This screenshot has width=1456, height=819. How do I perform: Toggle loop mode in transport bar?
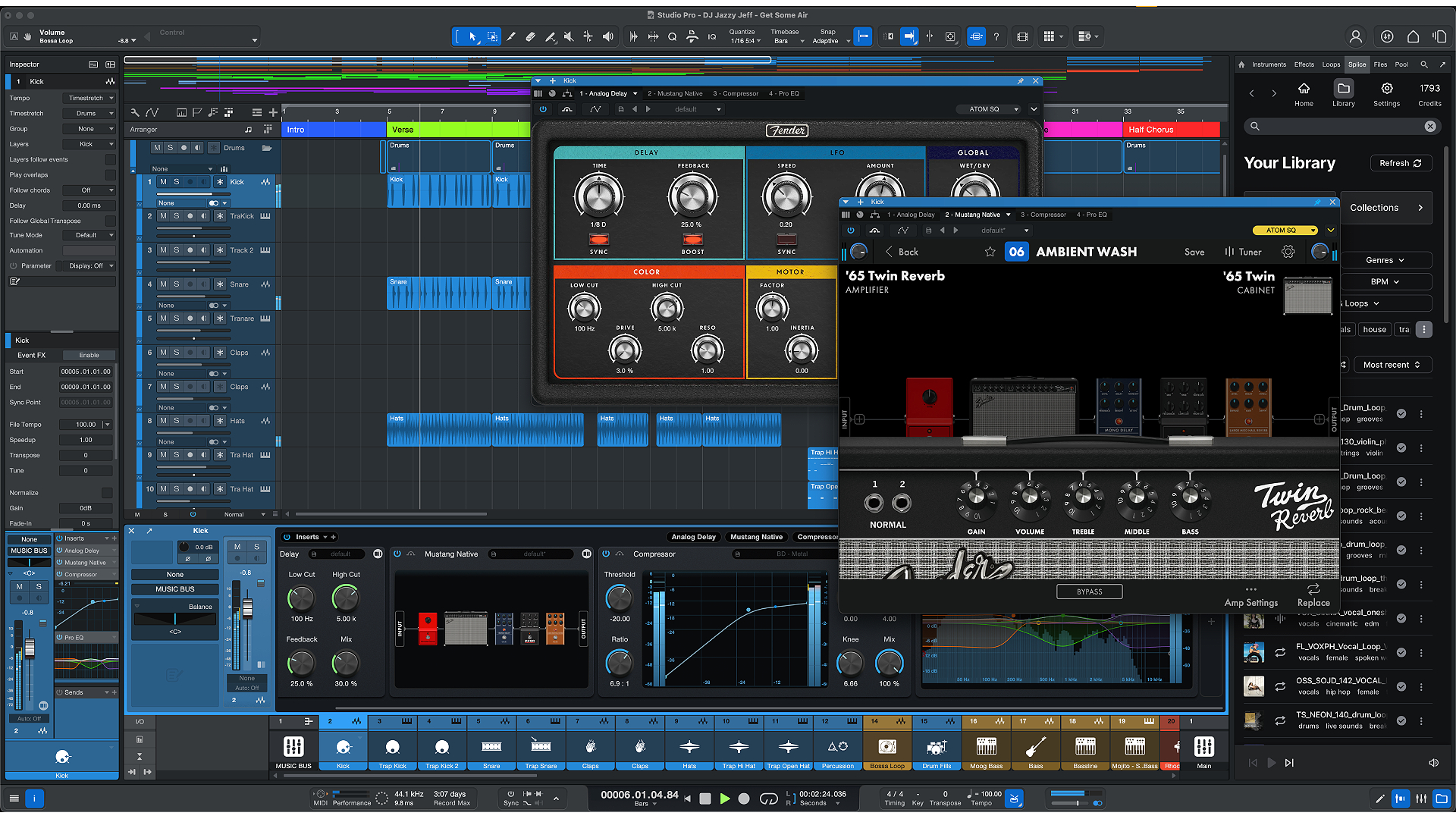pos(768,799)
